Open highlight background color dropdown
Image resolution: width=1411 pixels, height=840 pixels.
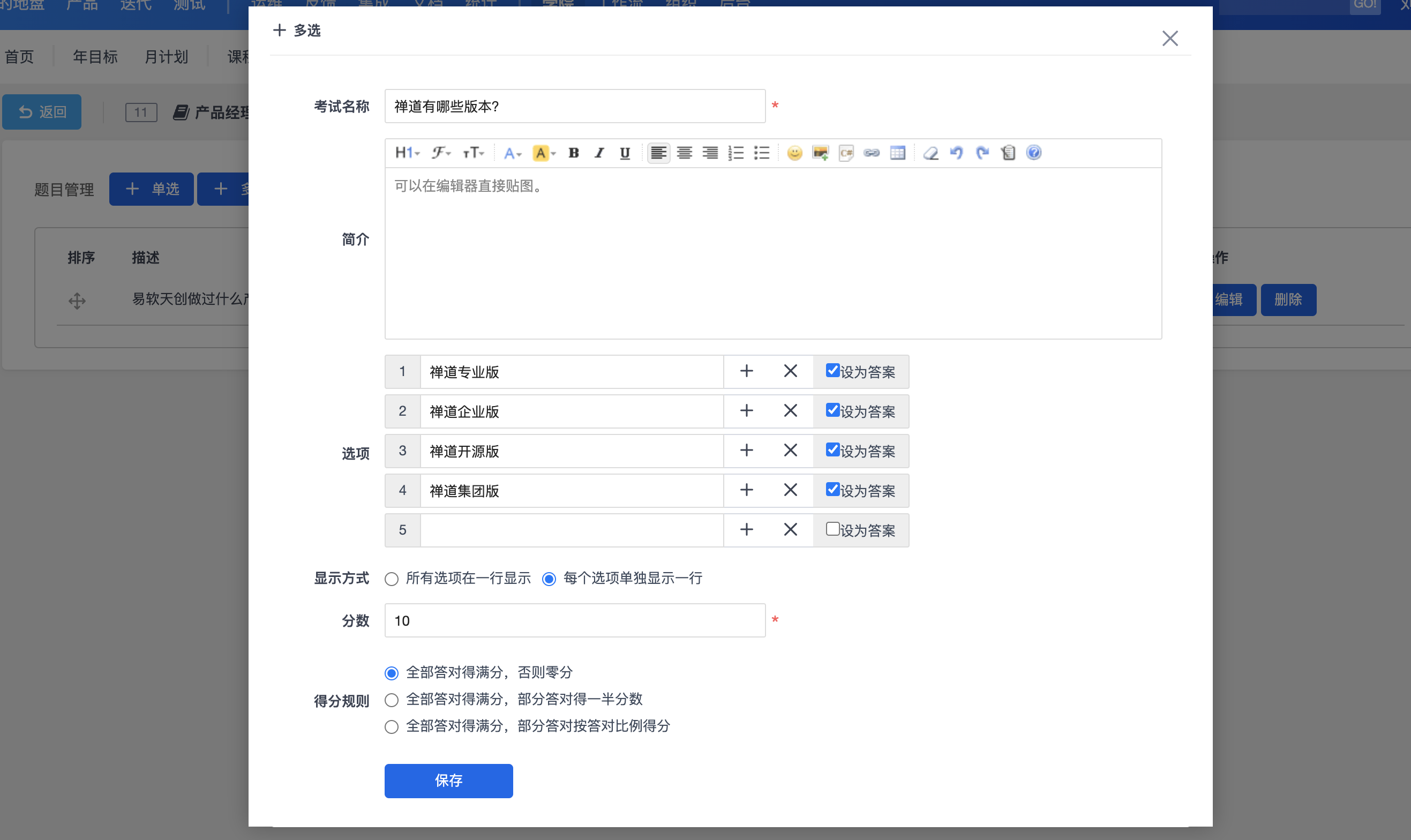pos(544,153)
